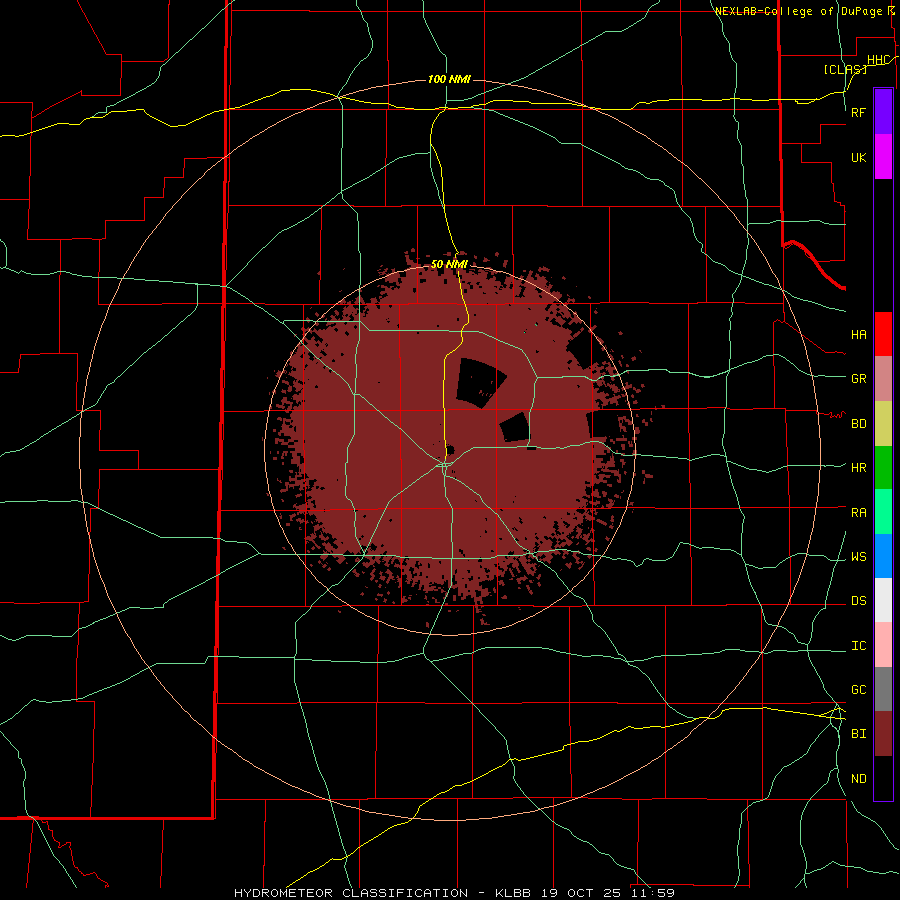
Task: Select the GR pink legend swatch
Action: [883, 379]
